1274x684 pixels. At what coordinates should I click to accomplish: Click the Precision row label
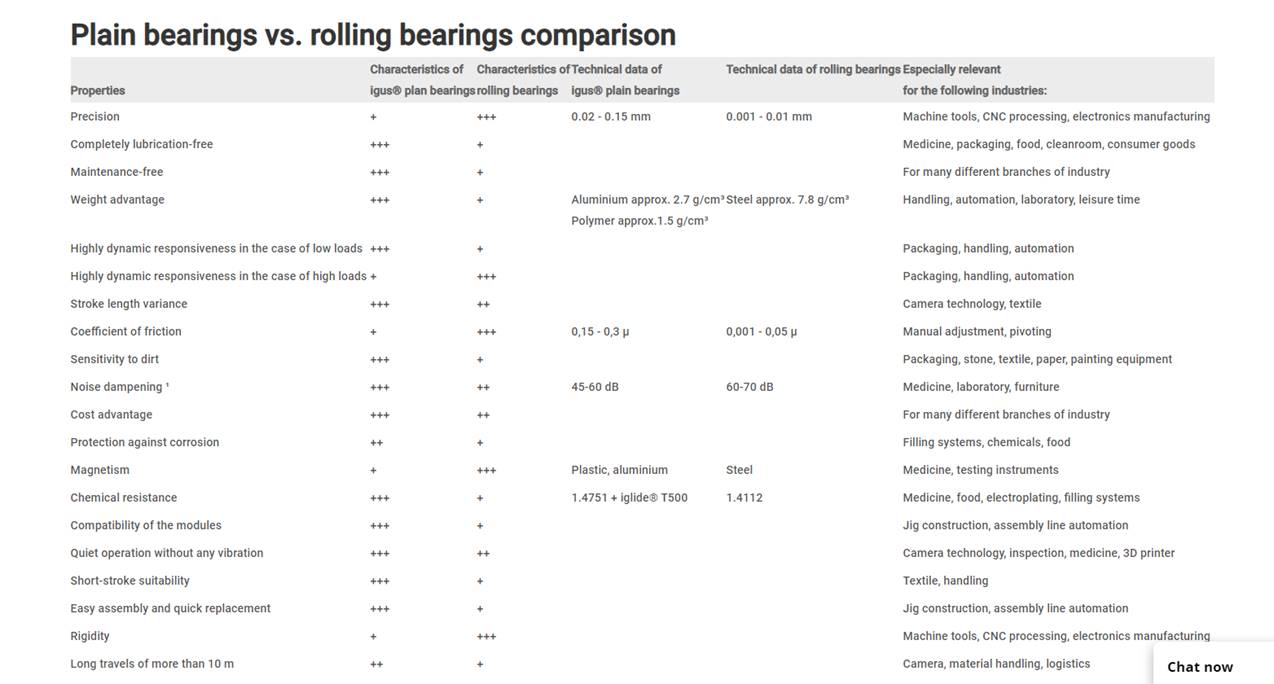(95, 117)
